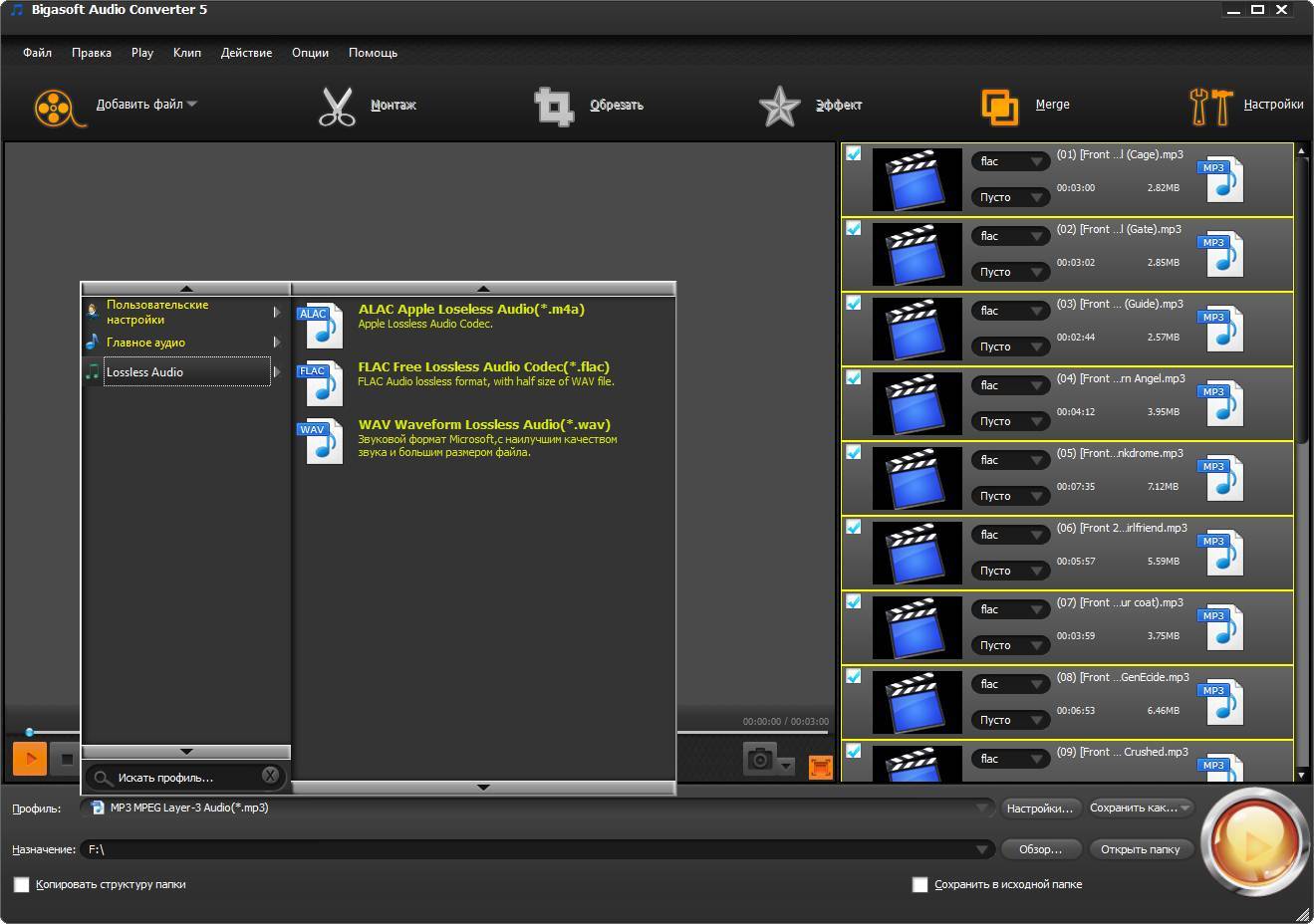The image size is (1314, 924).
Task: Open the Пусто dropdown of track (04)
Action: click(1010, 421)
